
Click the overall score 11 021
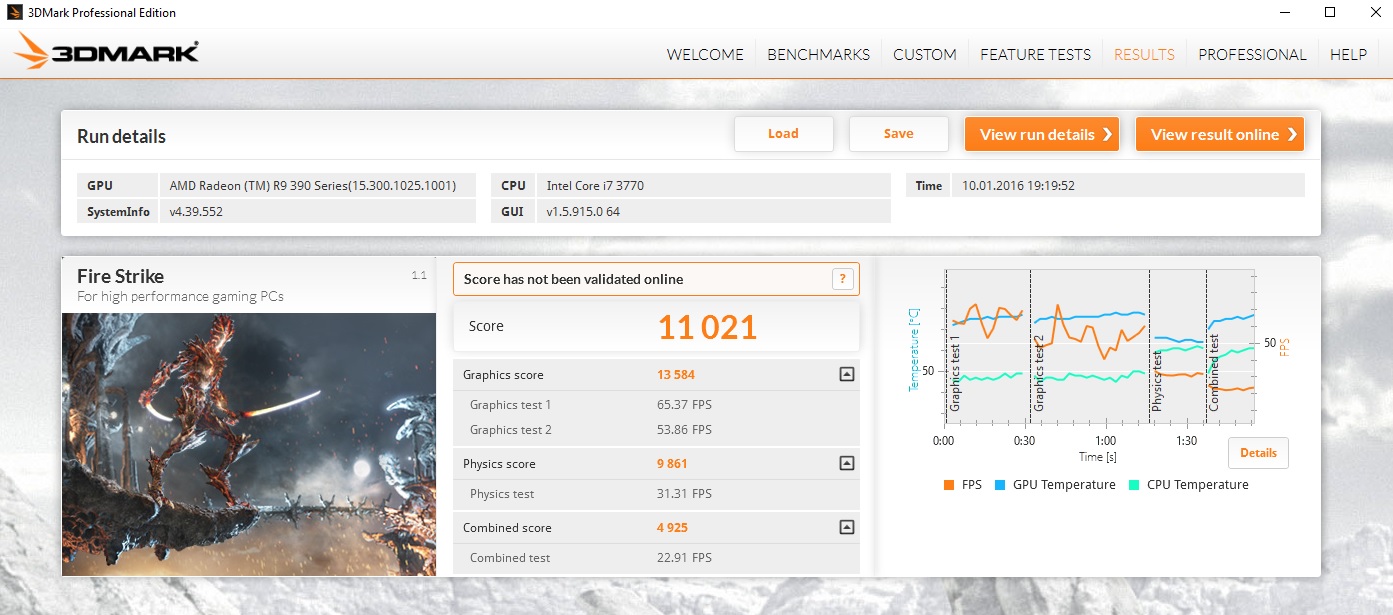pos(707,327)
